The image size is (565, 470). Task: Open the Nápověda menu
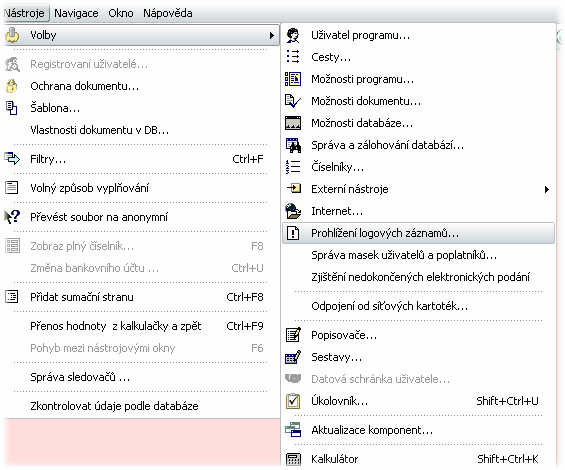click(168, 13)
